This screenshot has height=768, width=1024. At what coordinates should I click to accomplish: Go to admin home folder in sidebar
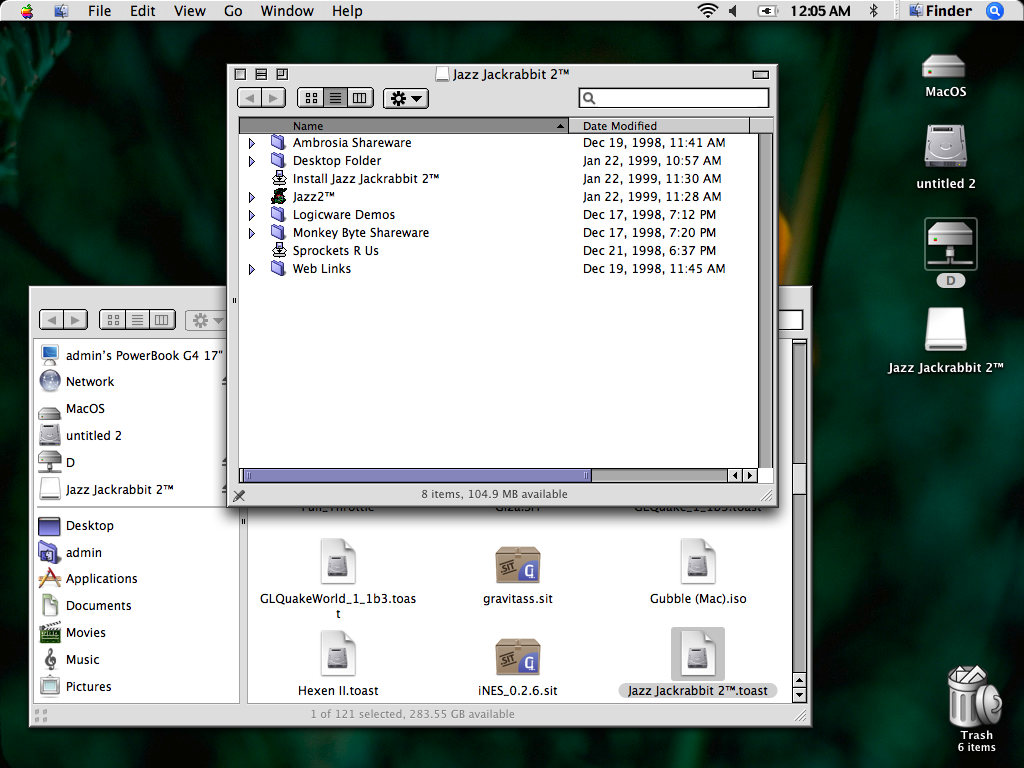click(x=70, y=552)
